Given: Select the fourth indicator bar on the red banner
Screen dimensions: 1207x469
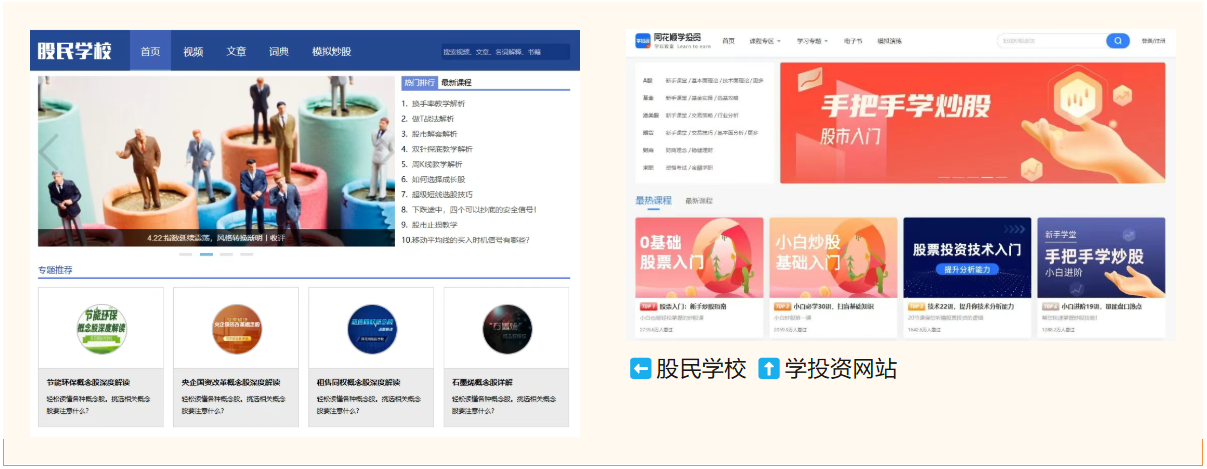Looking at the screenshot, I should click(986, 178).
